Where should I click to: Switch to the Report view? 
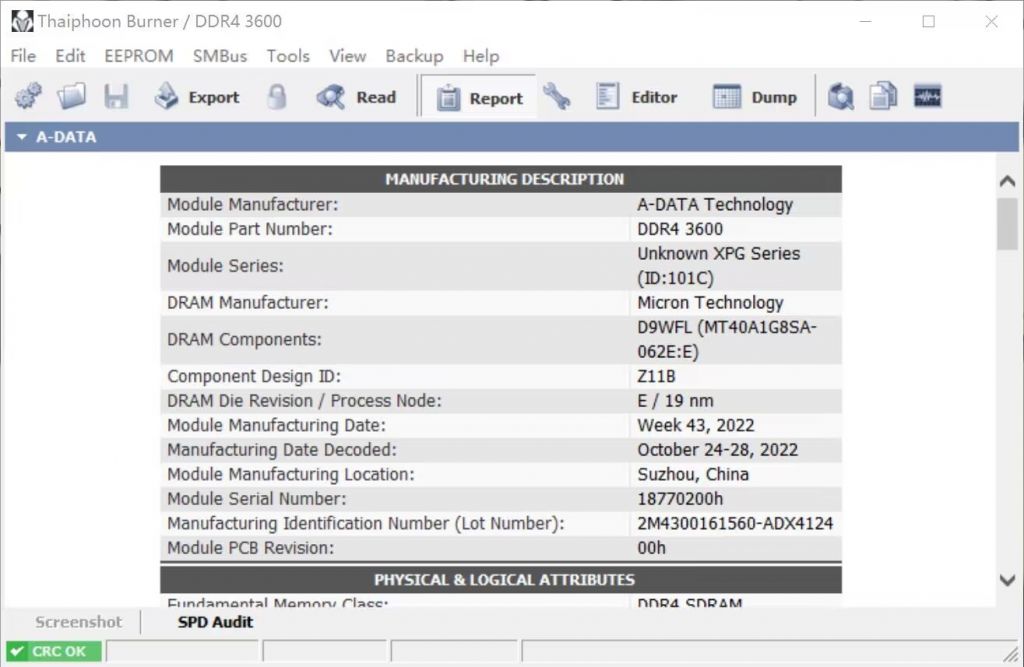480,98
